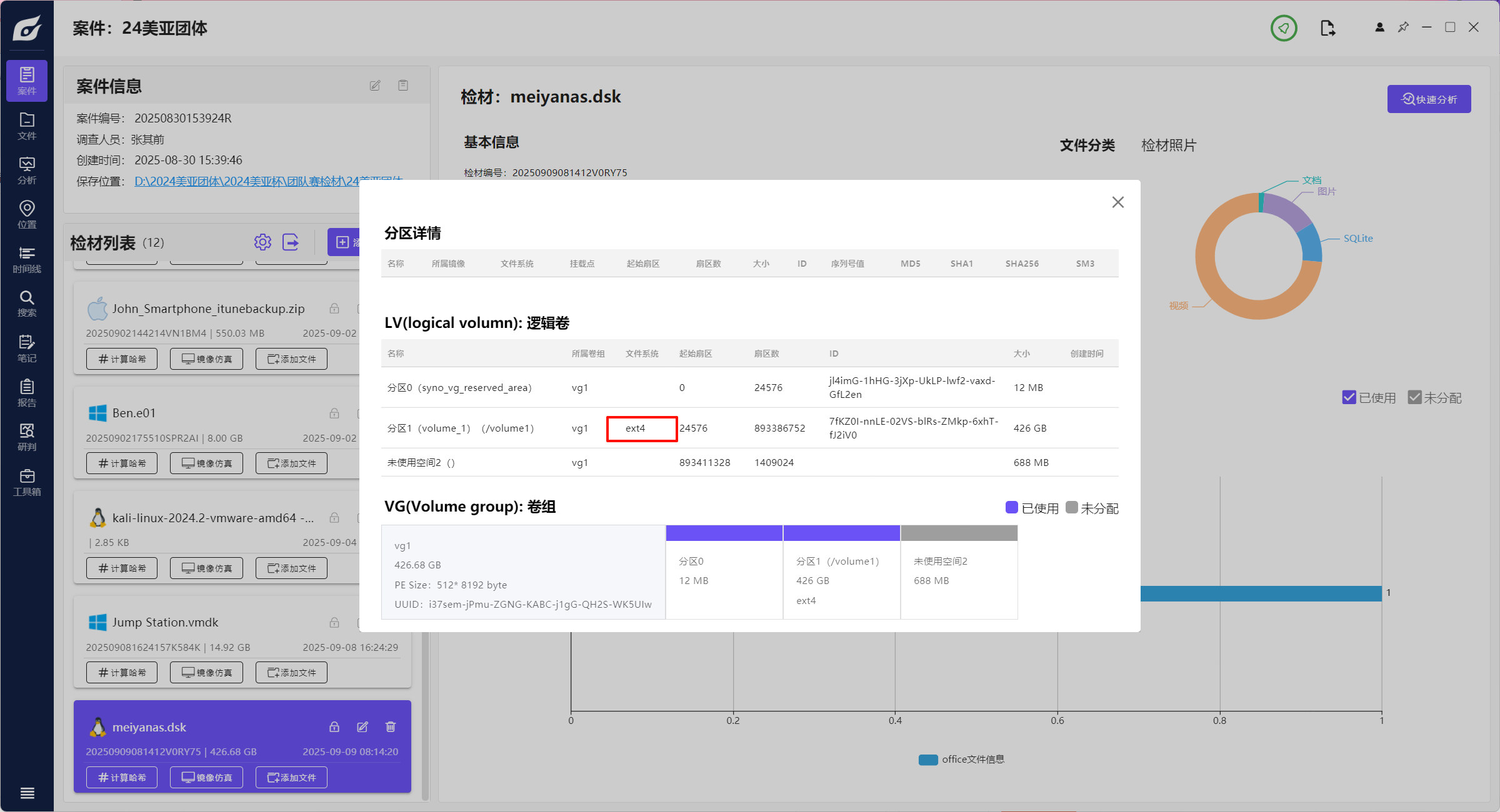The image size is (1500, 812).
Task: Toggle the 未分配 checkbox in the chart legend
Action: click(x=1414, y=397)
